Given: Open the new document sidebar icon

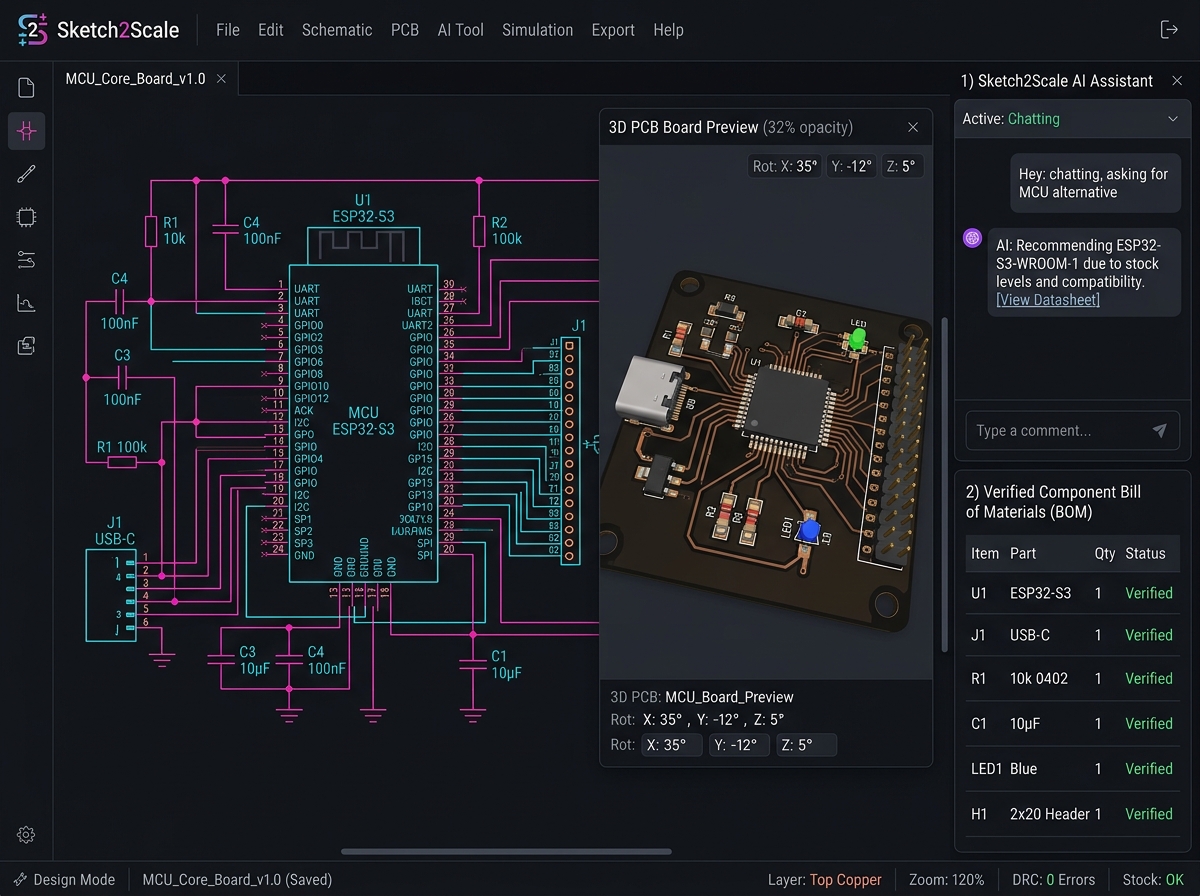Looking at the screenshot, I should point(27,88).
